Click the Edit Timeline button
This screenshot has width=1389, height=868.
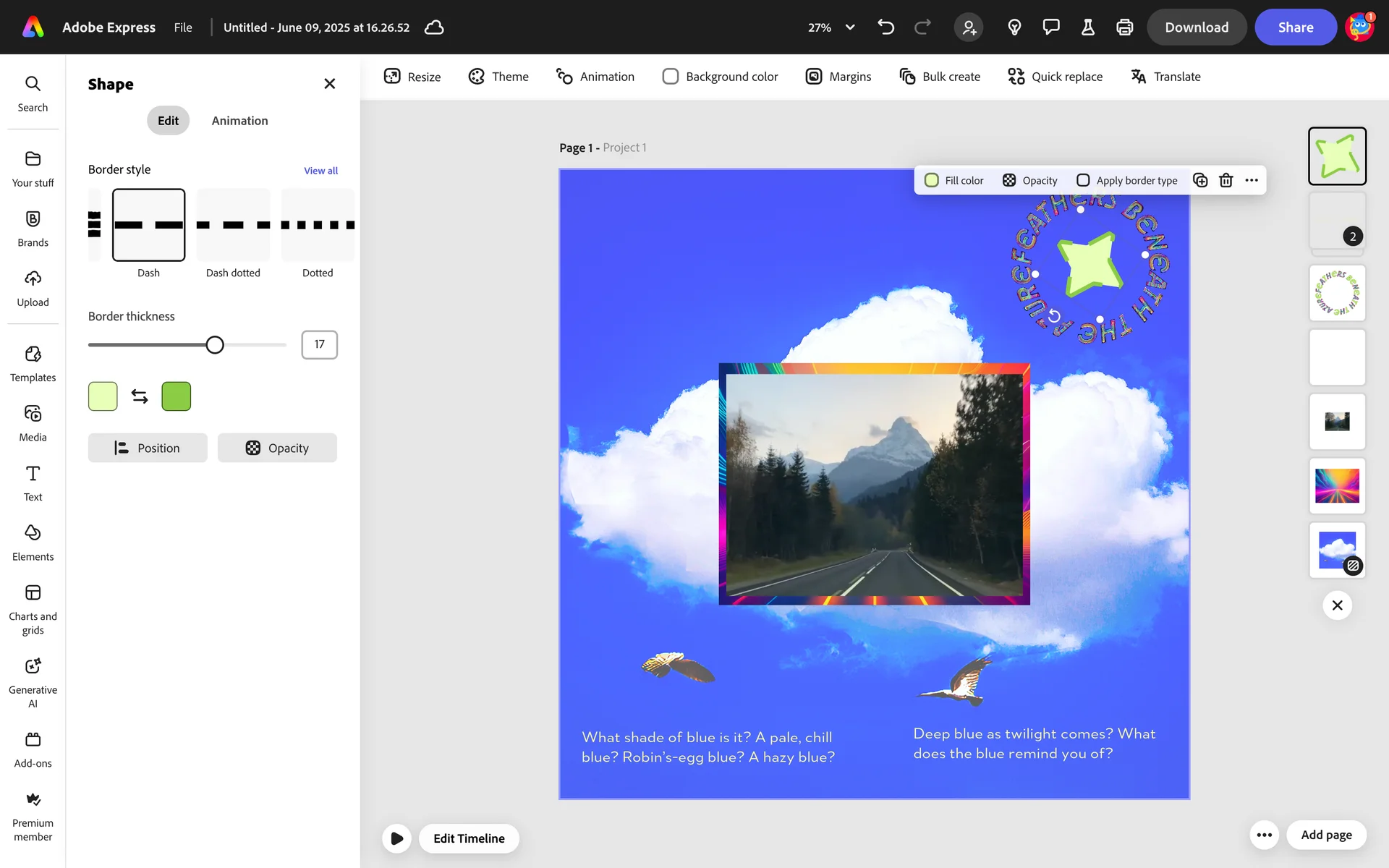point(469,838)
